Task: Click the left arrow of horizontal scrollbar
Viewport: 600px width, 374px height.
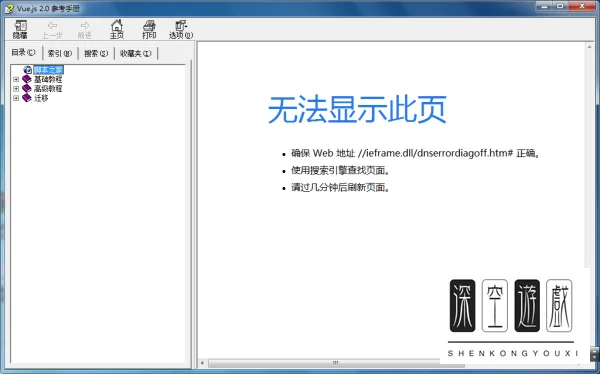Action: [202, 363]
